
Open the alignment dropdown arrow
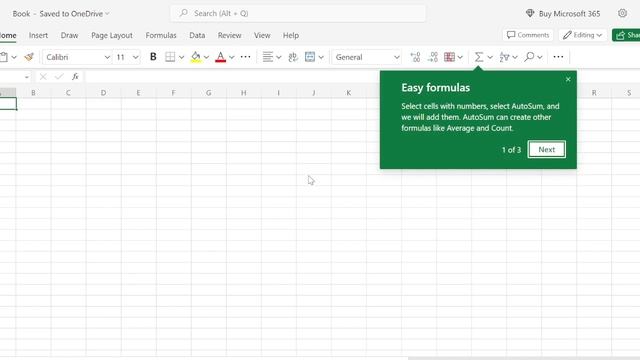(279, 57)
